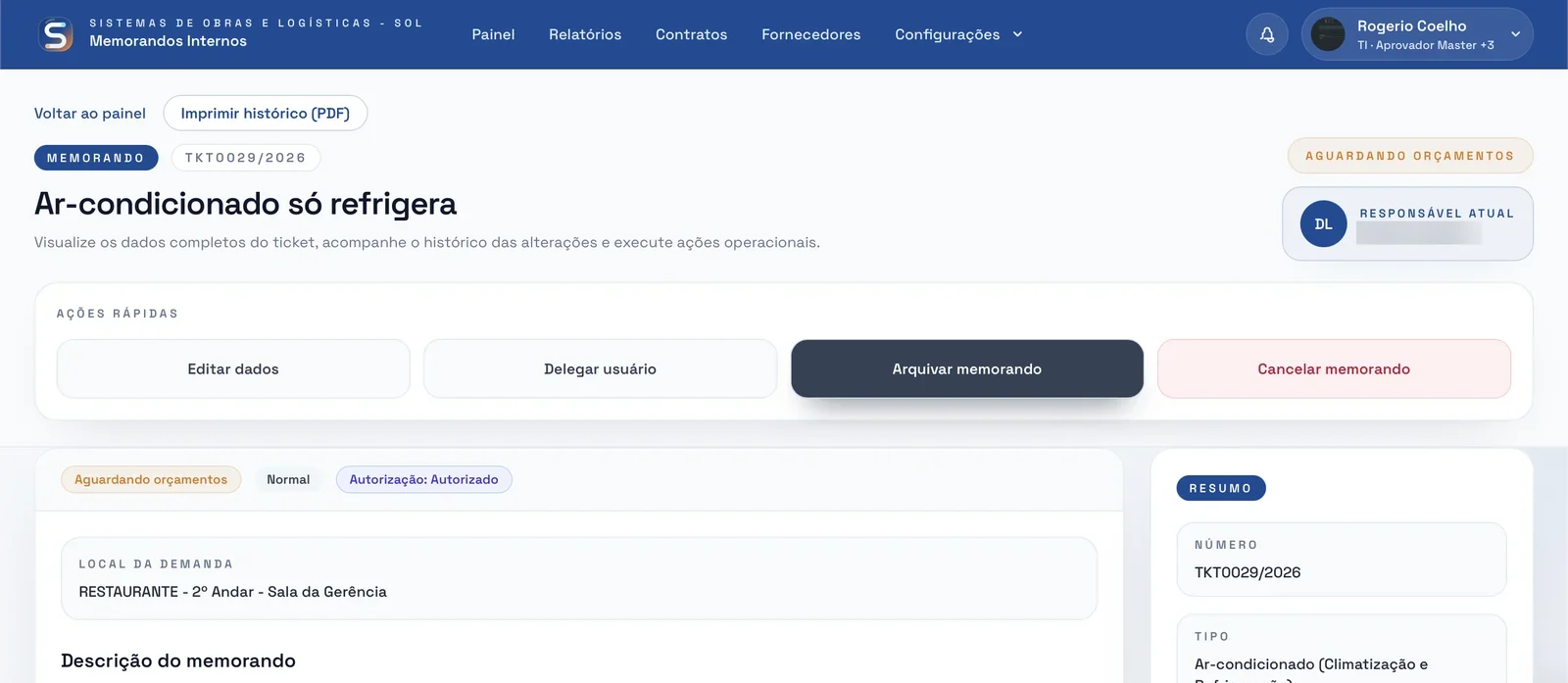
Task: Click Arquivar memorando button
Action: coord(966,368)
